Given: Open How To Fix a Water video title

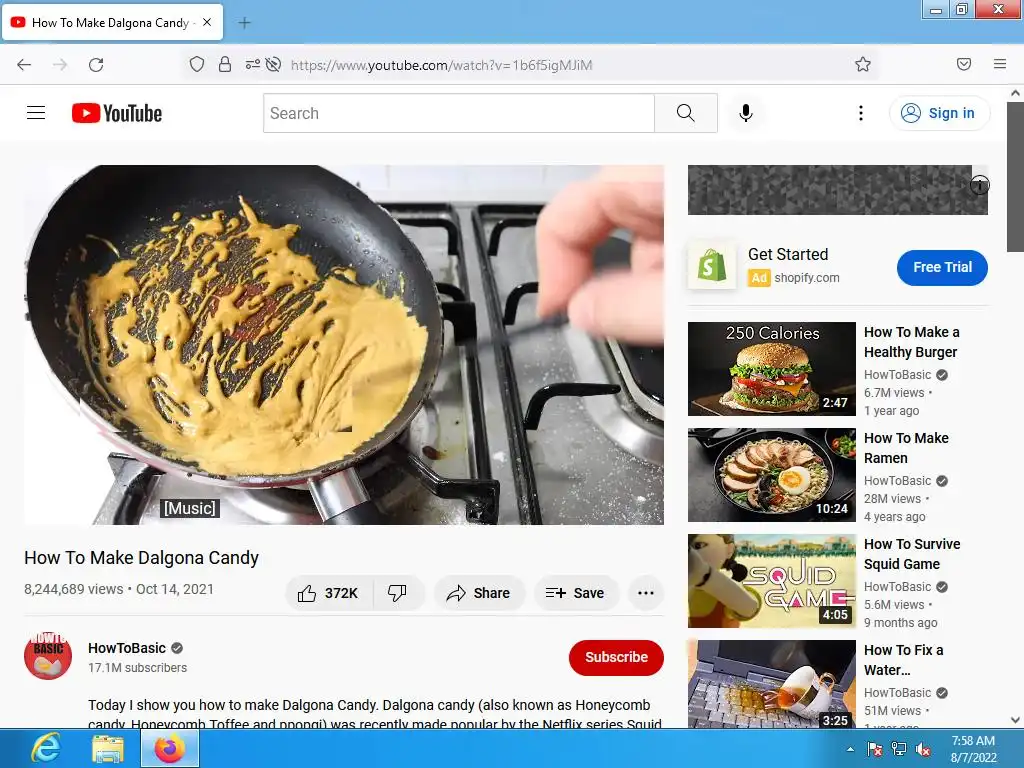Looking at the screenshot, I should coord(903,660).
